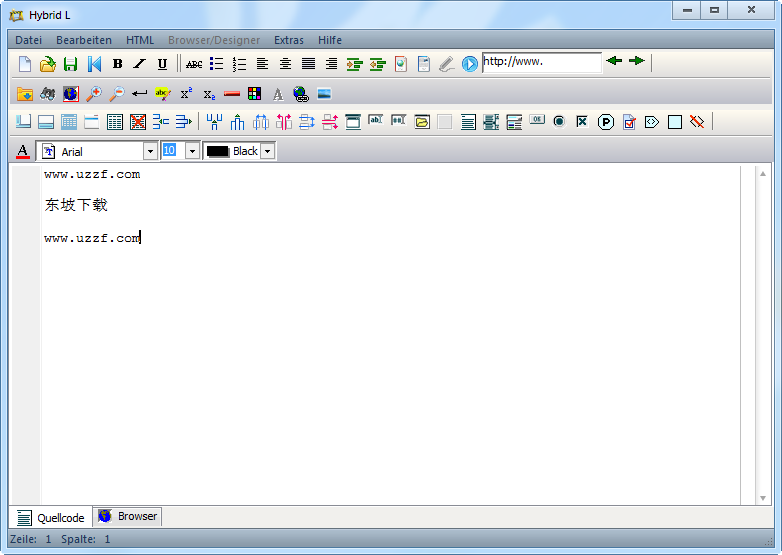Image resolution: width=782 pixels, height=555 pixels.
Task: Create a new document with the blank page icon
Action: [x=24, y=64]
